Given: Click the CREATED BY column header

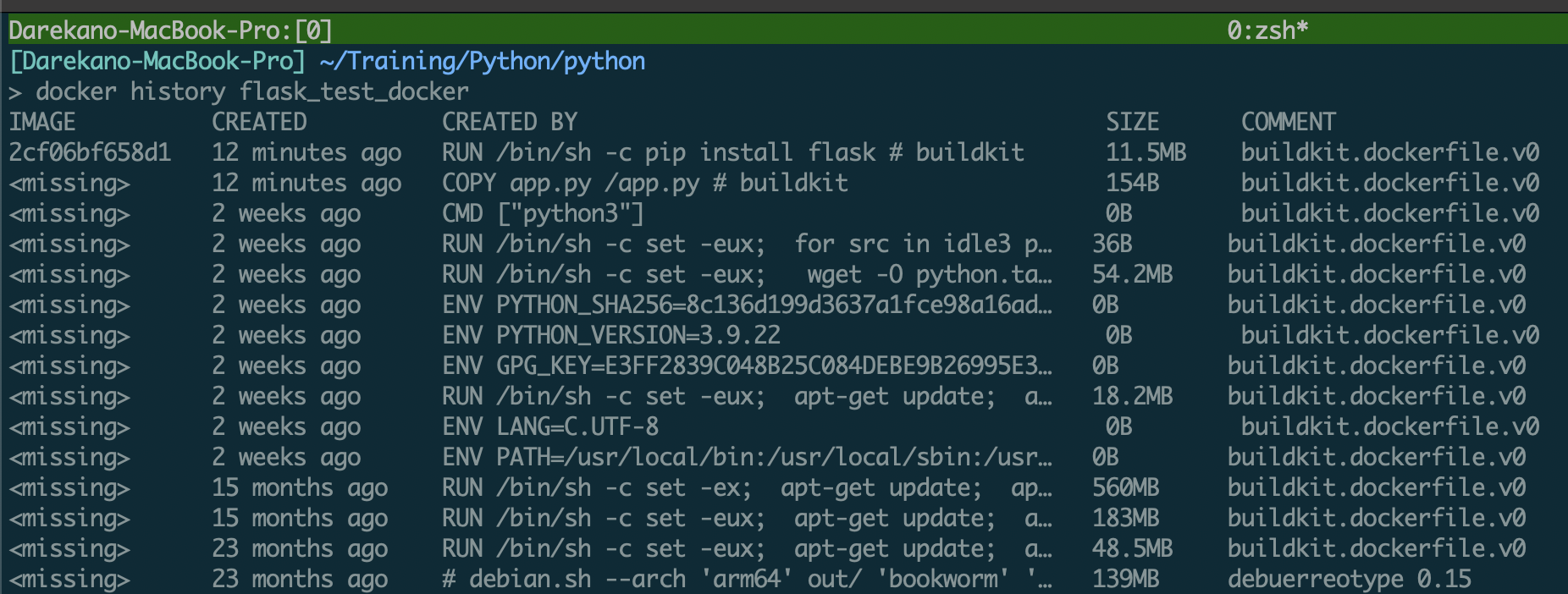Looking at the screenshot, I should pos(510,122).
